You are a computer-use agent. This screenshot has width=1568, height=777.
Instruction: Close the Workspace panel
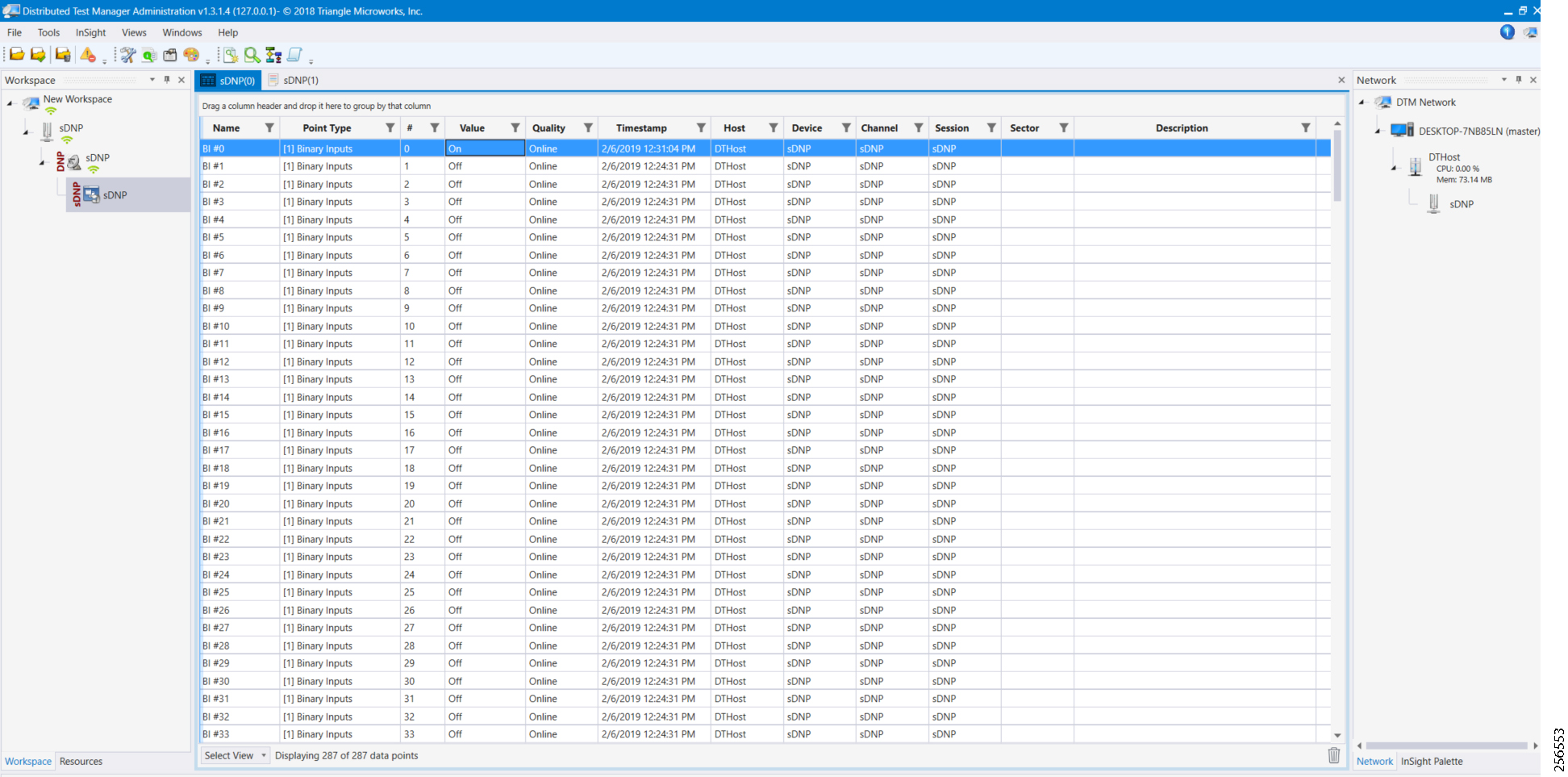coord(181,80)
